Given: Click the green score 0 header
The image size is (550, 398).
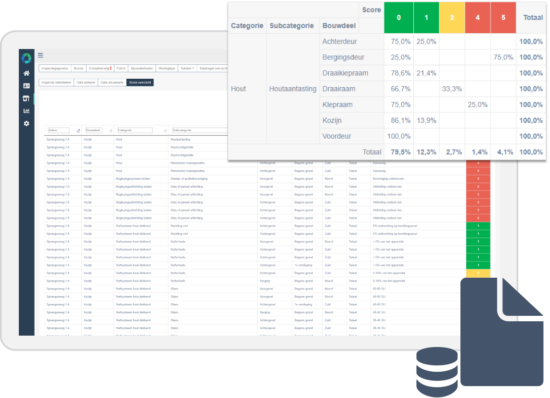Looking at the screenshot, I should (398, 18).
